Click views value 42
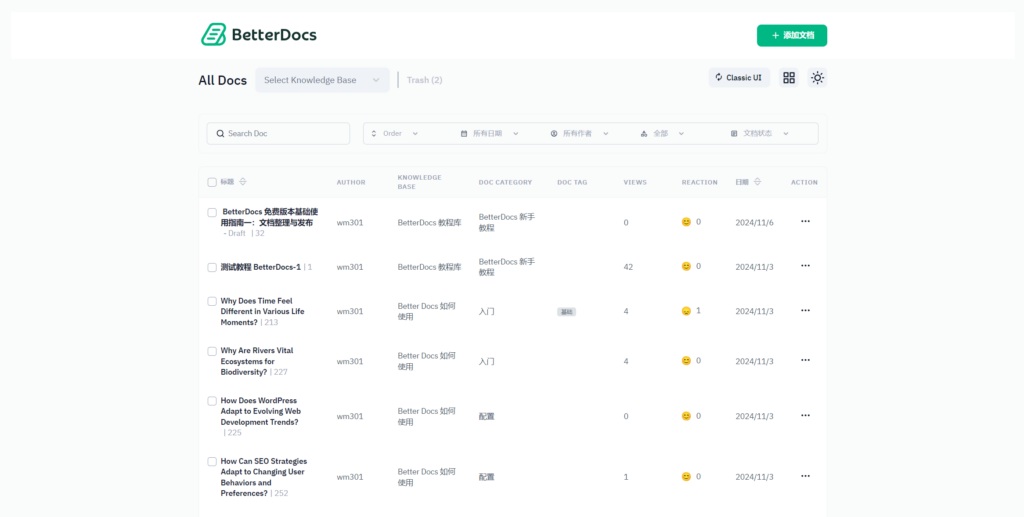This screenshot has width=1024, height=517. 628,267
